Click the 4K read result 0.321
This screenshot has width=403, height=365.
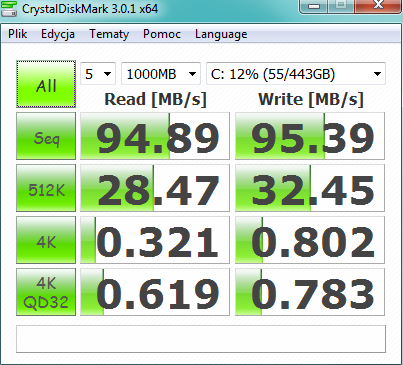[x=155, y=240]
